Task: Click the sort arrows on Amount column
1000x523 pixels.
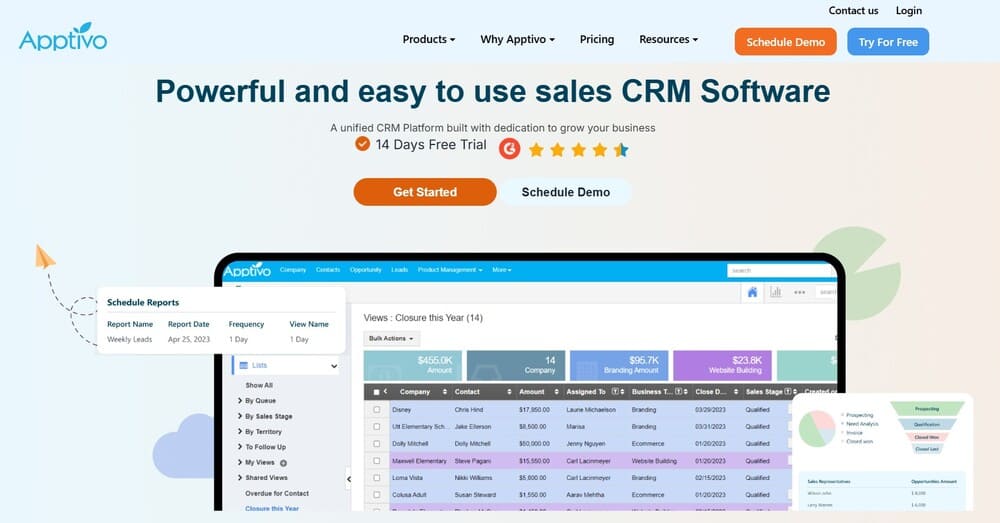Action: coord(556,392)
